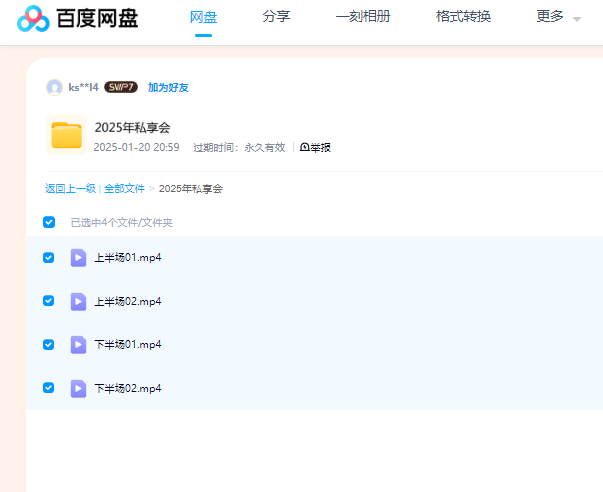Click the video icon of 下半场02.mp4
This screenshot has height=492, width=603.
pos(78,388)
